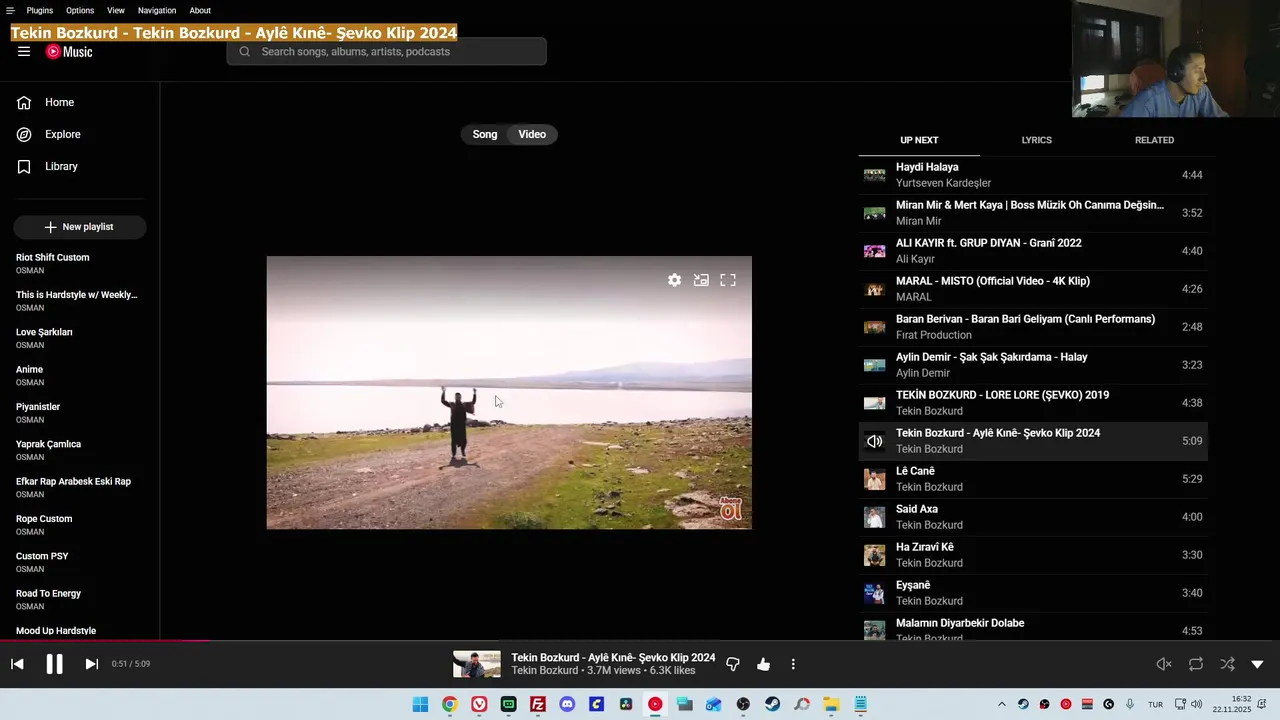Toggle the muted volume icon
This screenshot has width=1280, height=720.
tap(1164, 664)
